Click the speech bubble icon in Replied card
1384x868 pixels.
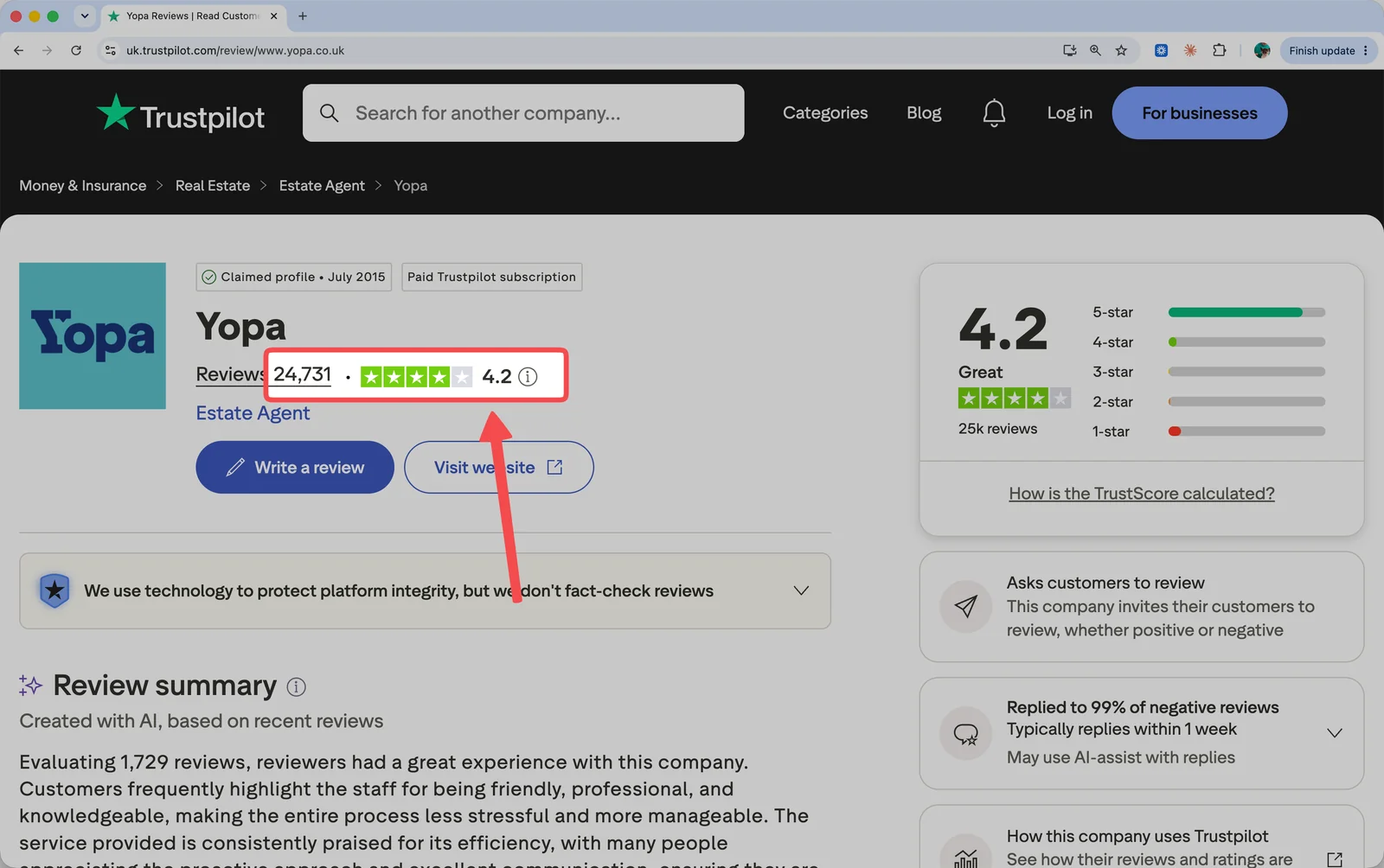[966, 734]
